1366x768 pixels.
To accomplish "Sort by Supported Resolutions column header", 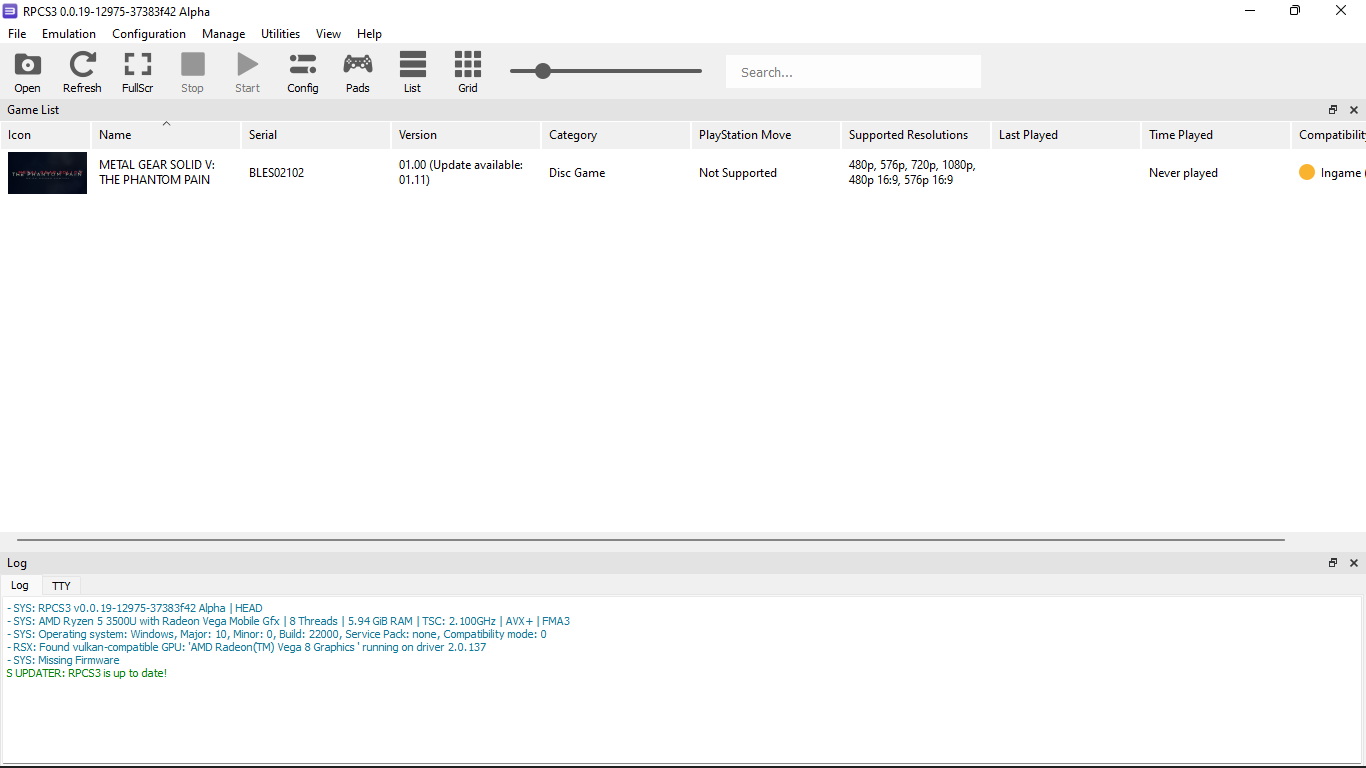I will coord(916,135).
